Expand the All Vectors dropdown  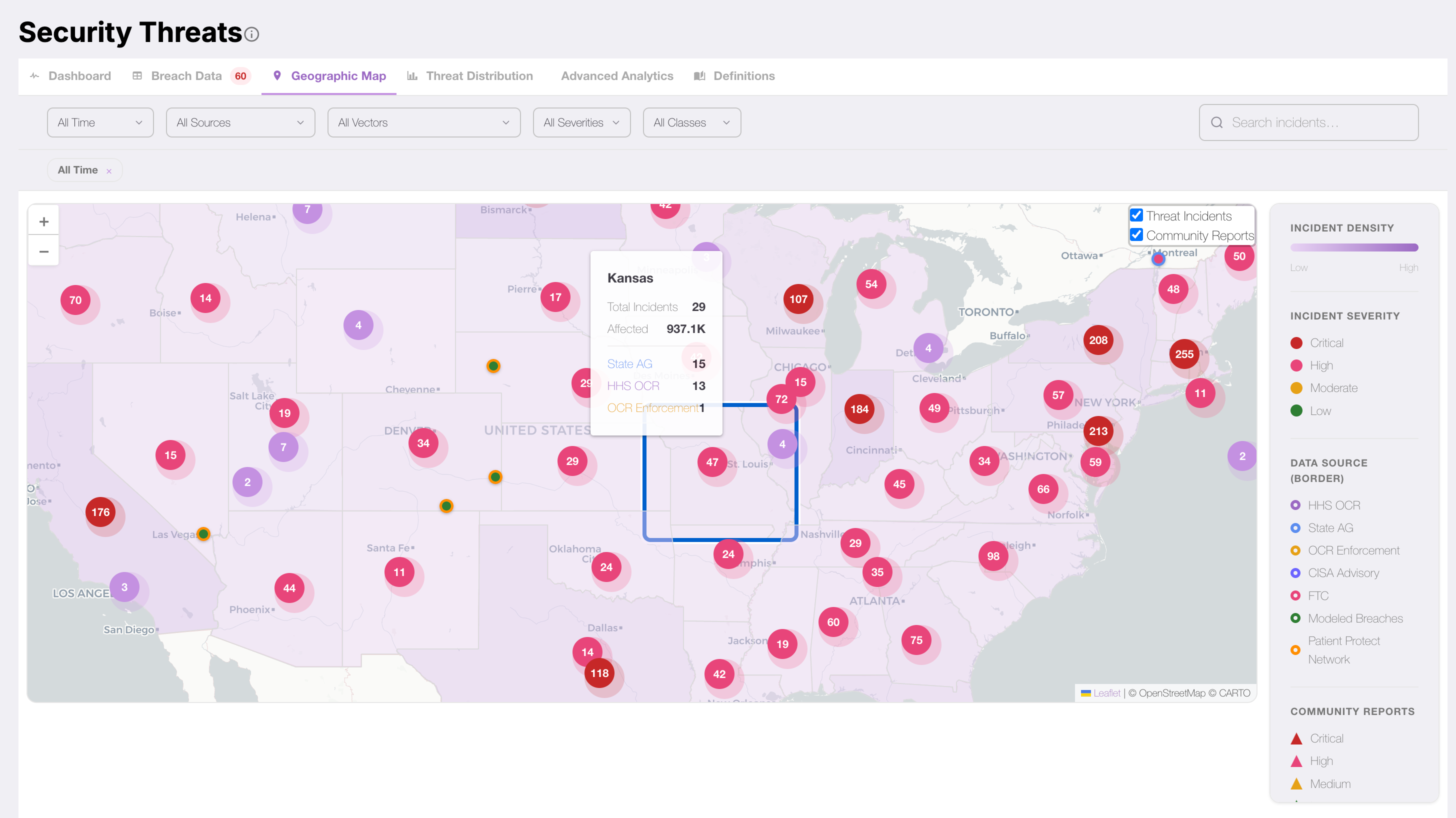point(423,122)
